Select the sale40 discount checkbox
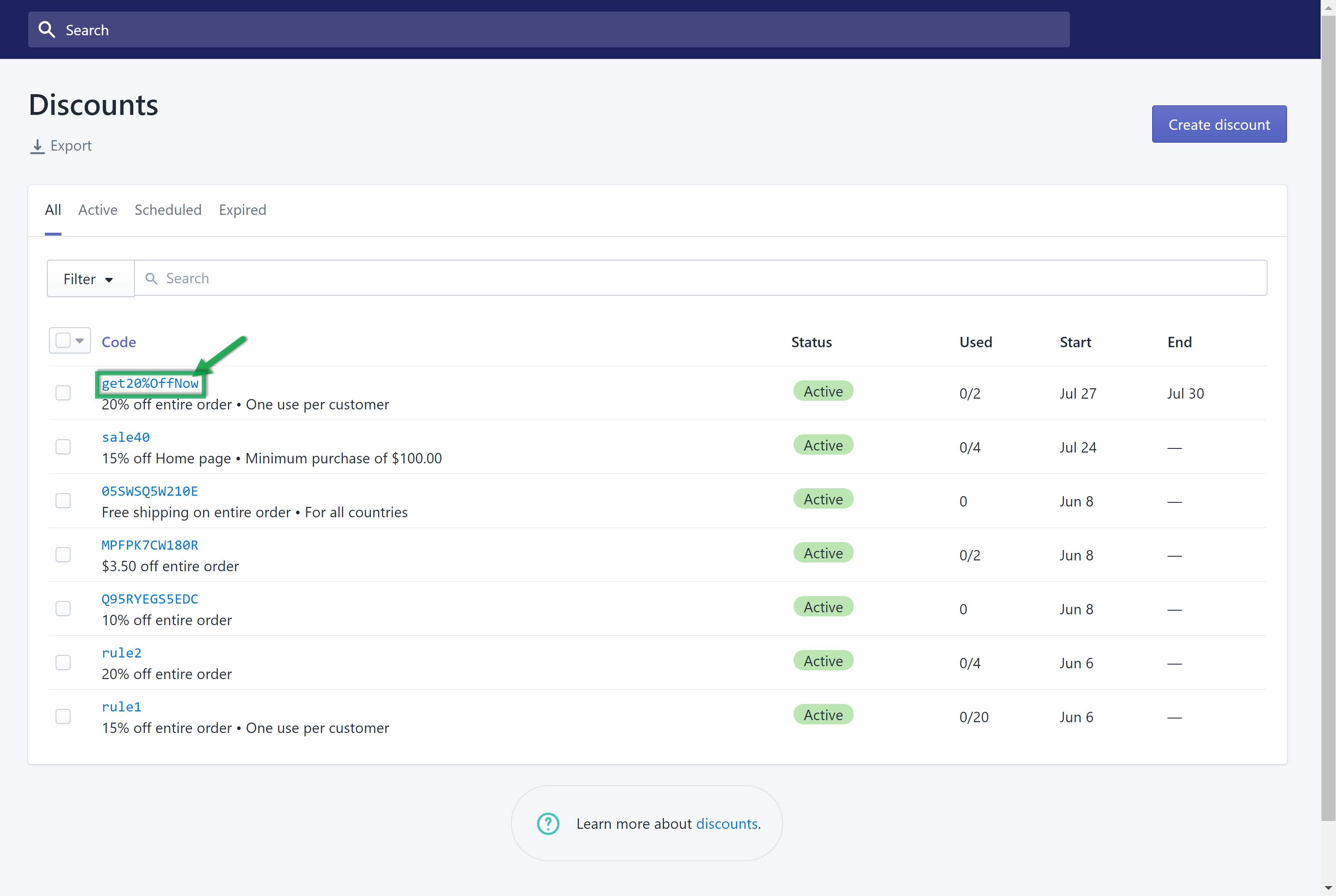 click(63, 447)
